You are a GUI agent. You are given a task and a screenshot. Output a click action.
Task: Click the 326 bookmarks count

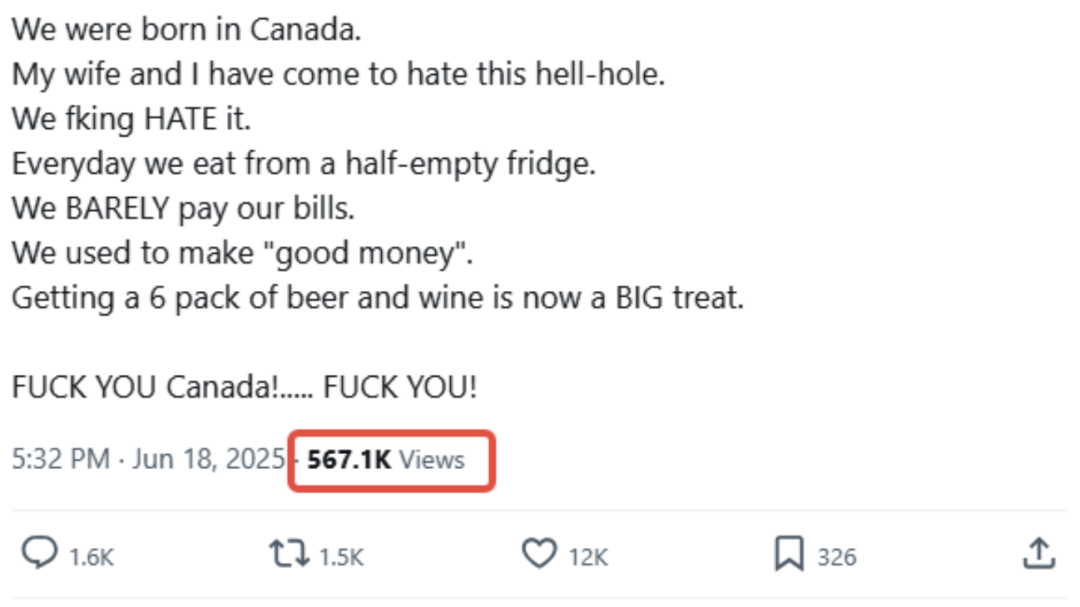(x=837, y=557)
